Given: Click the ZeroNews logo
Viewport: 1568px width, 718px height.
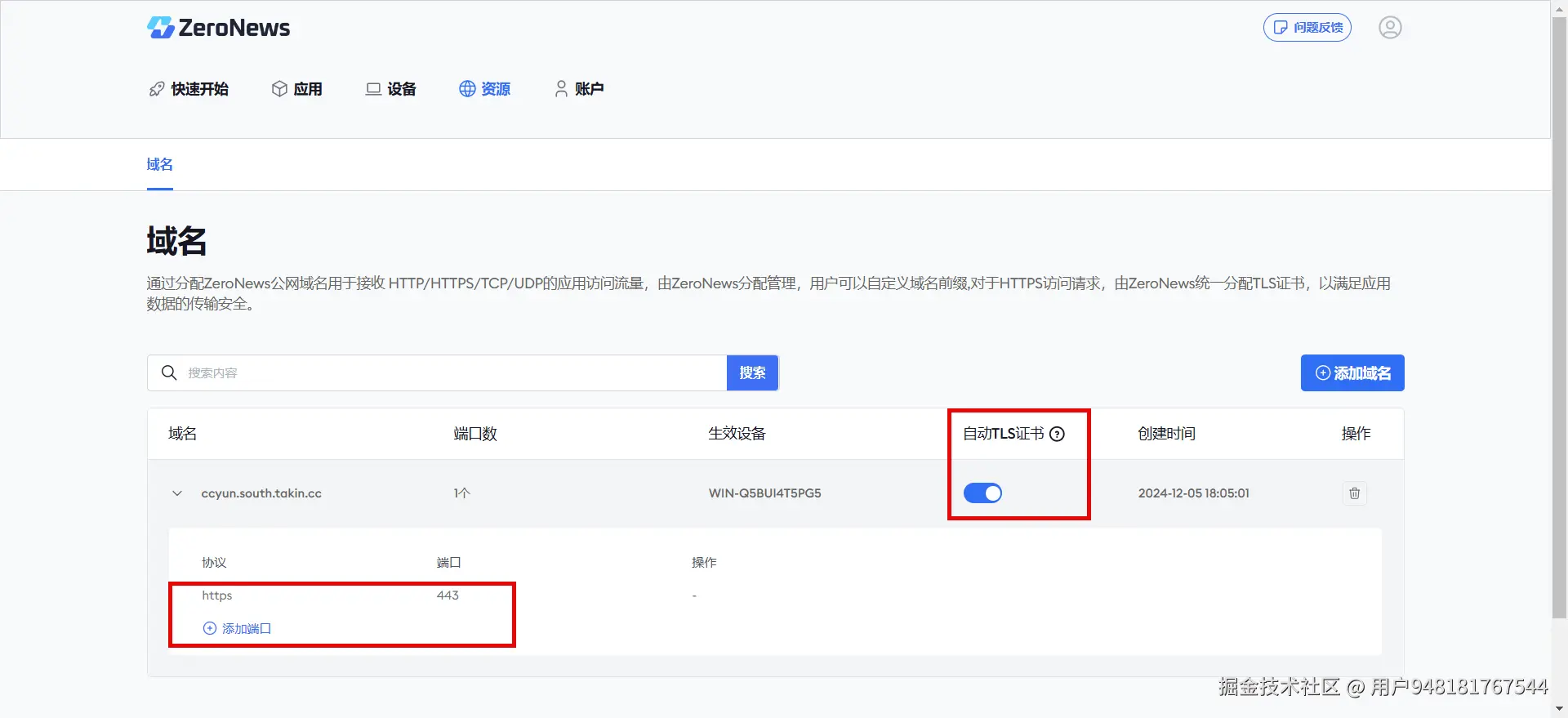Looking at the screenshot, I should click(218, 28).
